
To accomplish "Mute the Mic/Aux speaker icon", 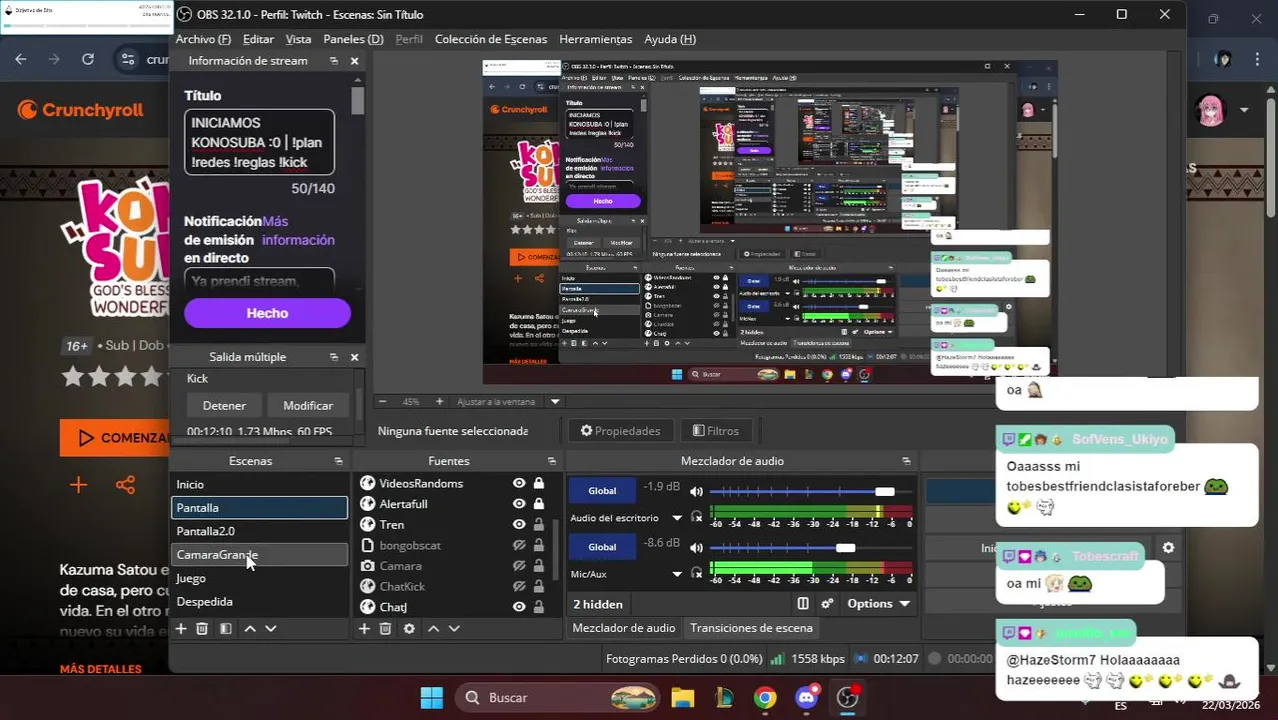I will [696, 547].
